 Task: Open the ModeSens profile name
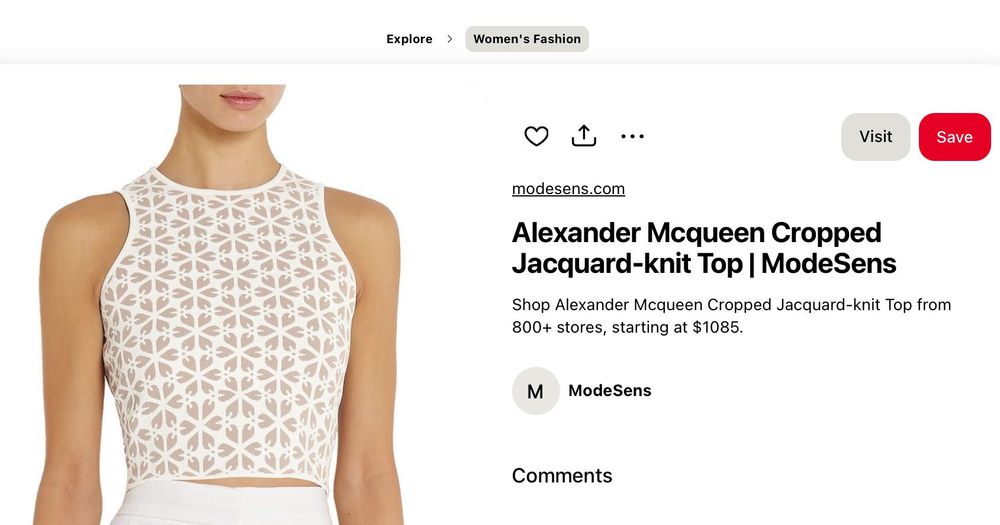point(610,391)
